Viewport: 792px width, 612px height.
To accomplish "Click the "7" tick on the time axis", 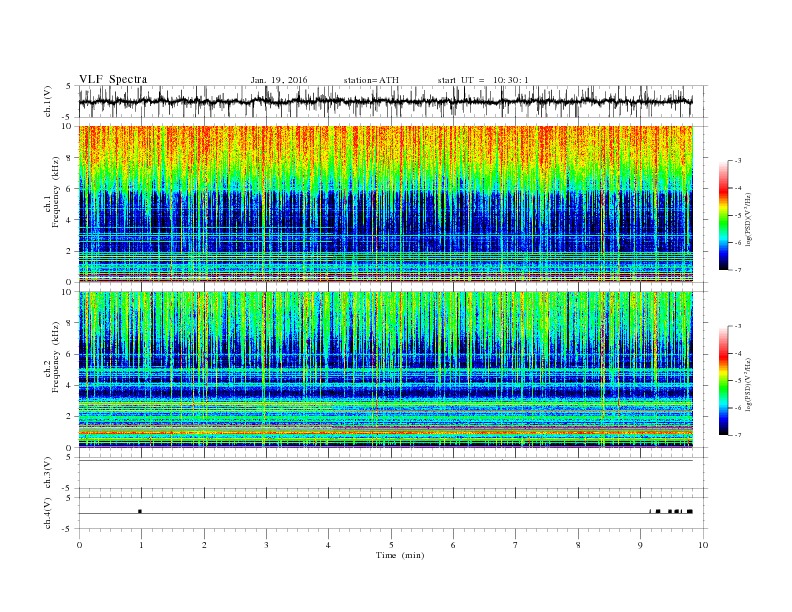I will pyautogui.click(x=516, y=545).
